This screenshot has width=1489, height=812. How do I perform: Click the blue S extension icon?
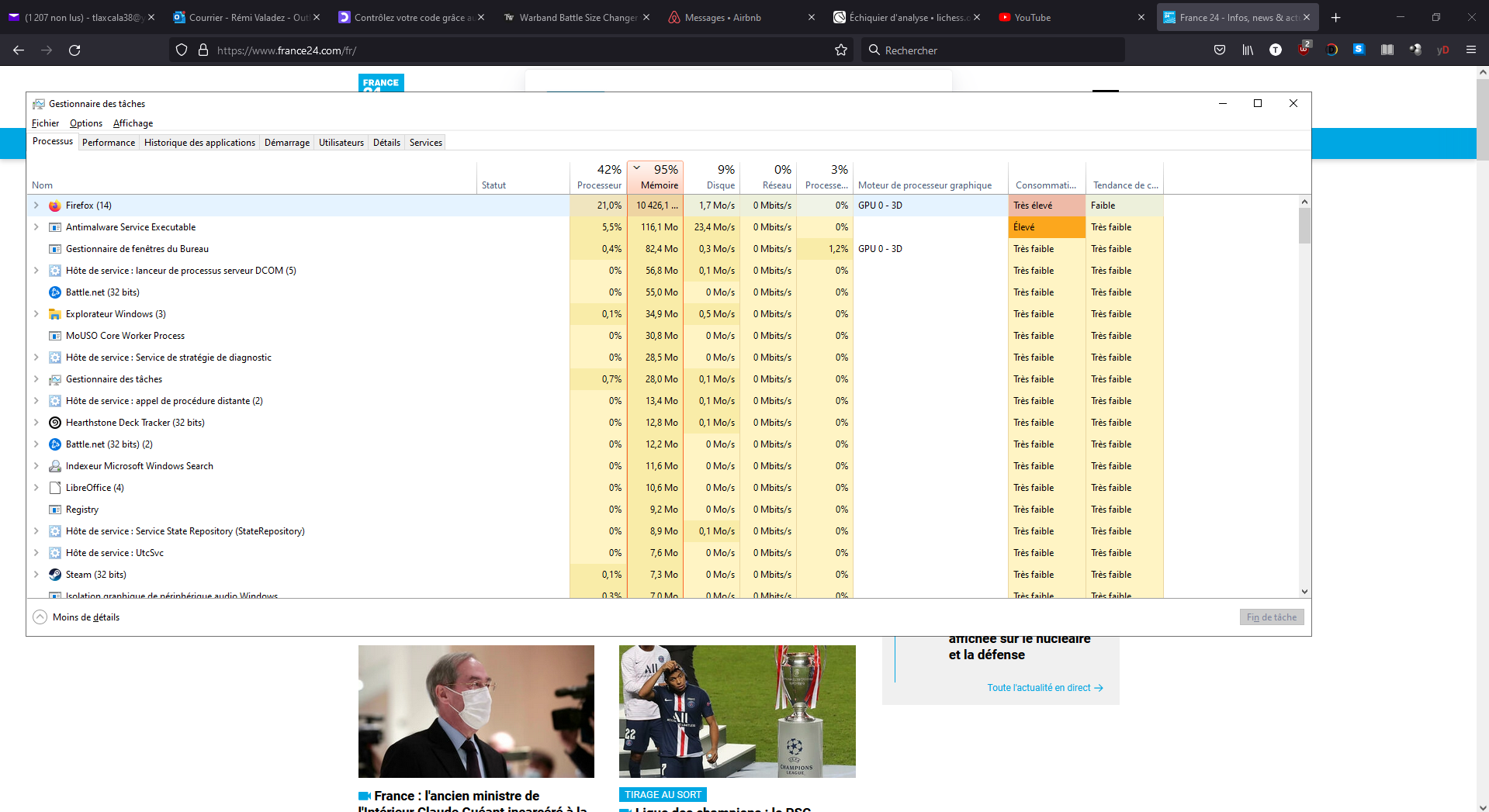(1359, 50)
